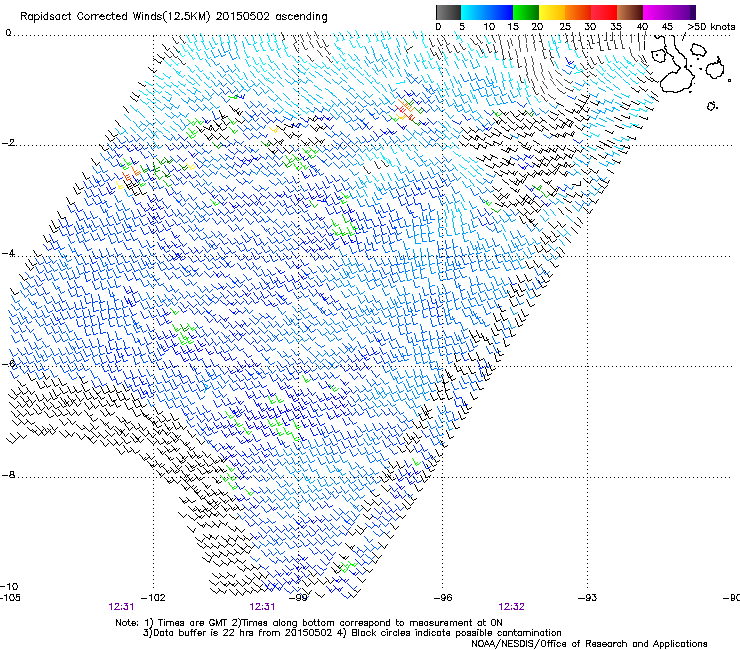Click the dark purple >50 knots legend segment
The image size is (740, 650).
[693, 12]
